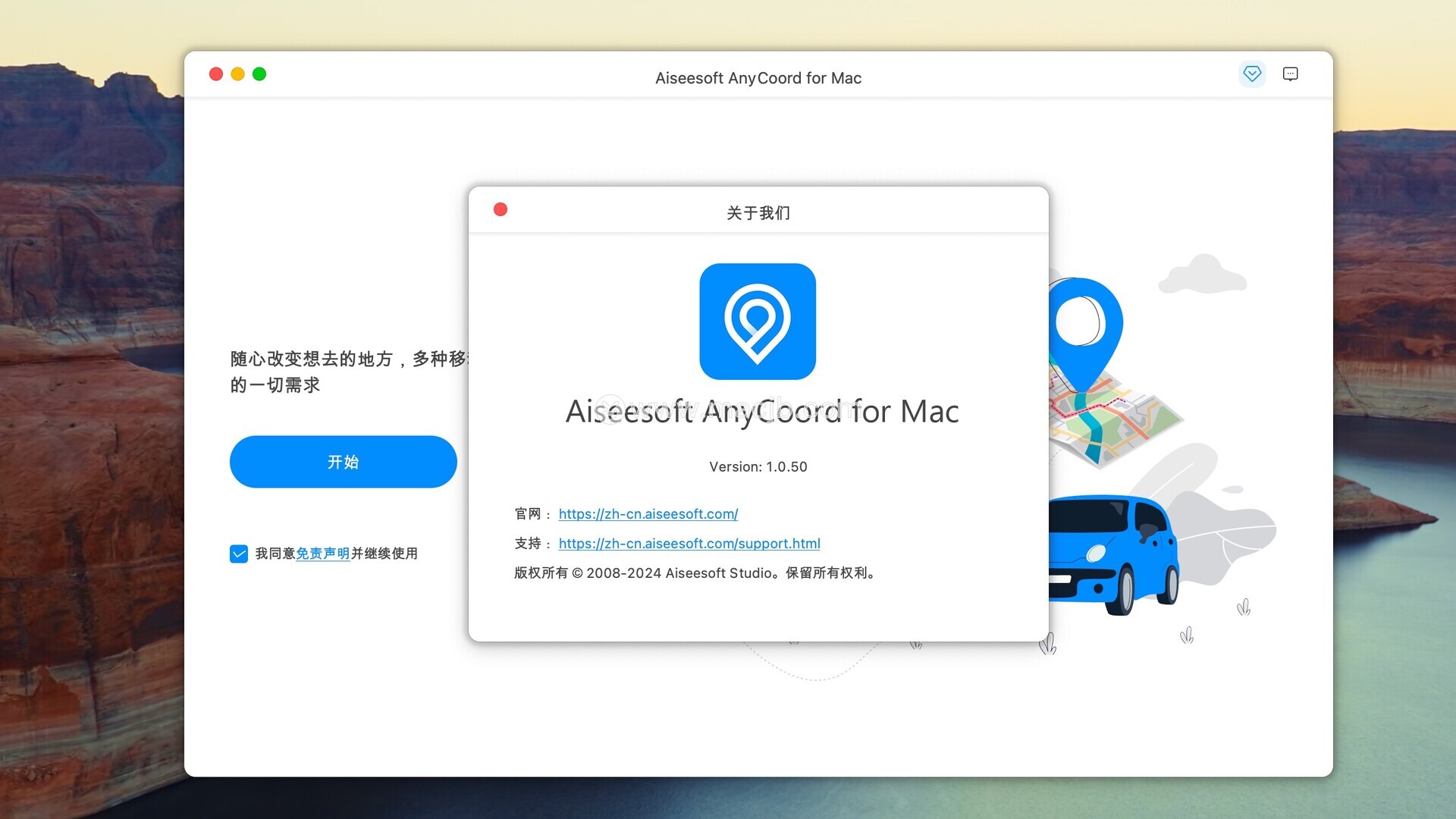Image resolution: width=1456 pixels, height=819 pixels.
Task: Close the main AnyCoord window with red button
Action: coord(216,74)
